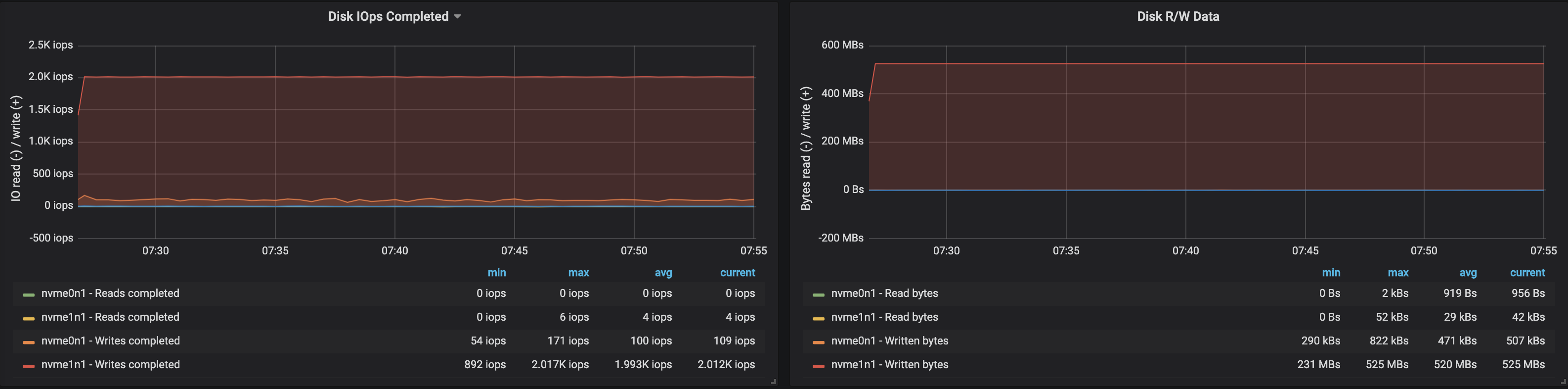Toggle nvme0n1 - Read bytes series
The height and width of the screenshot is (389, 1568).
[x=884, y=293]
